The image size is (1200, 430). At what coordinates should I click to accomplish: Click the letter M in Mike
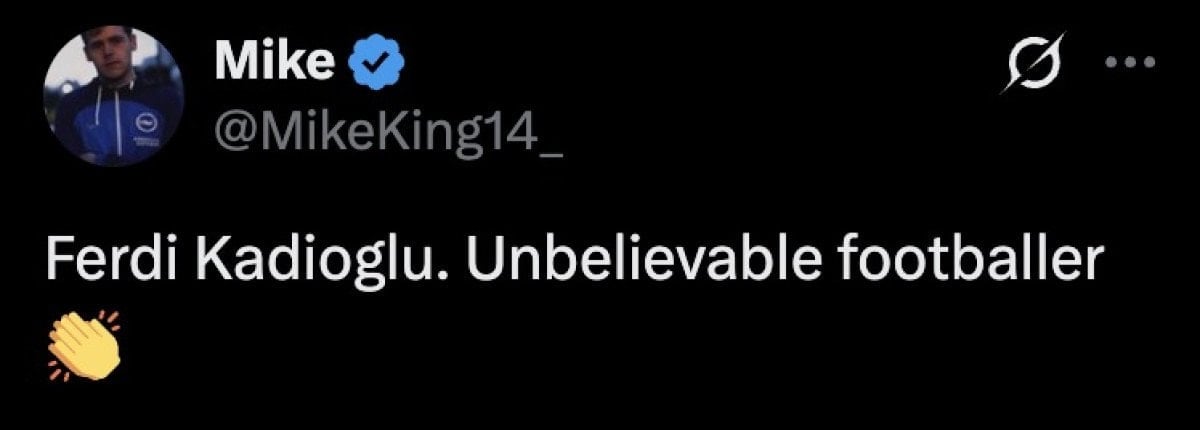pyautogui.click(x=237, y=64)
